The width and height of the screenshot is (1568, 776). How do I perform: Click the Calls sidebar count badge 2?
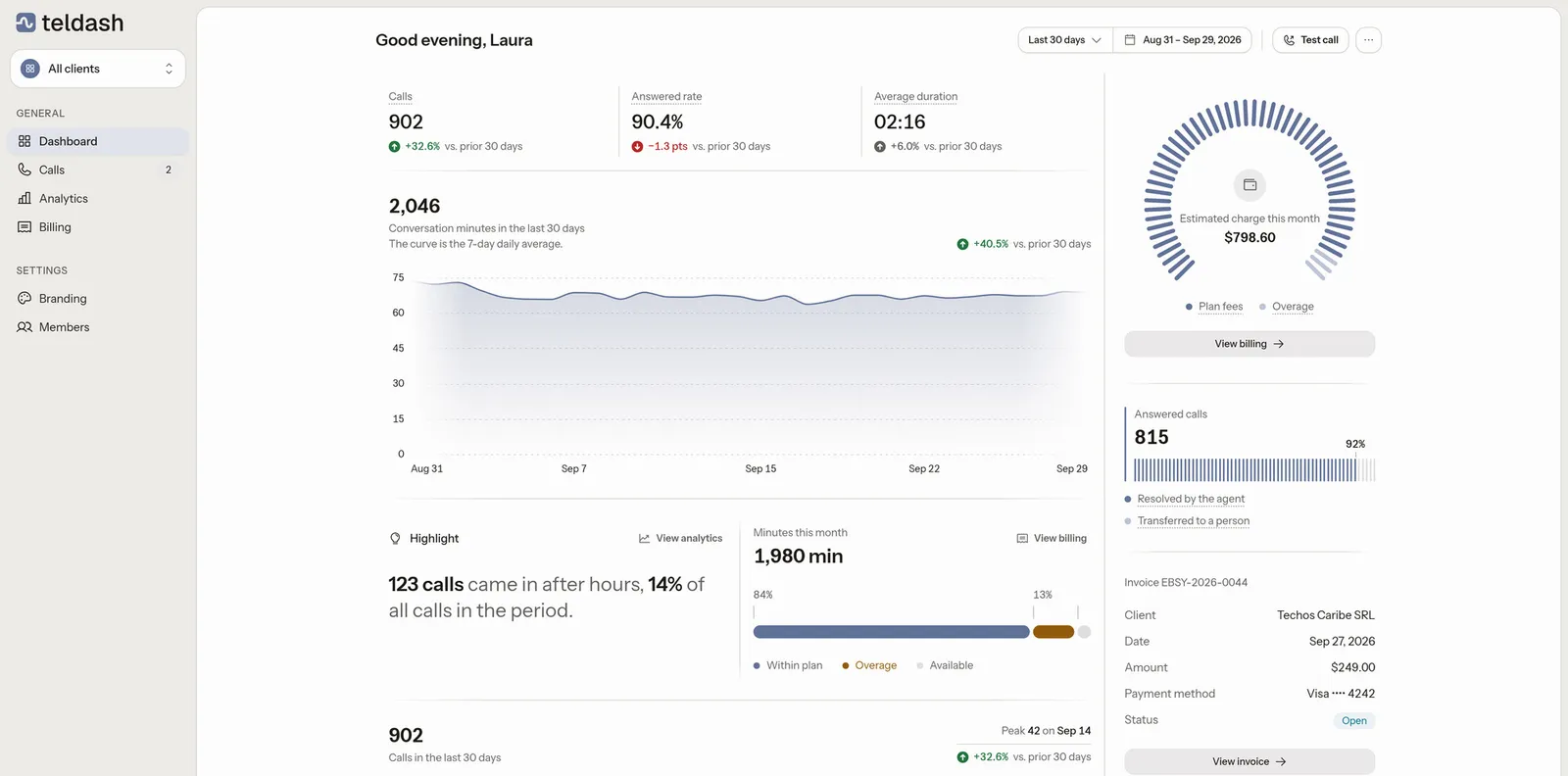pos(169,170)
